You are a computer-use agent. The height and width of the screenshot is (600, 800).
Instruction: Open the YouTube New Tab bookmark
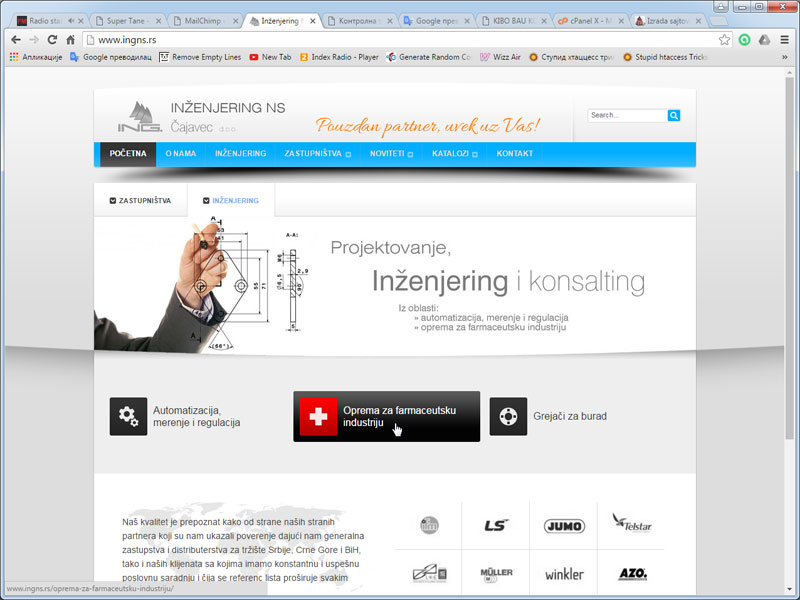coord(270,57)
